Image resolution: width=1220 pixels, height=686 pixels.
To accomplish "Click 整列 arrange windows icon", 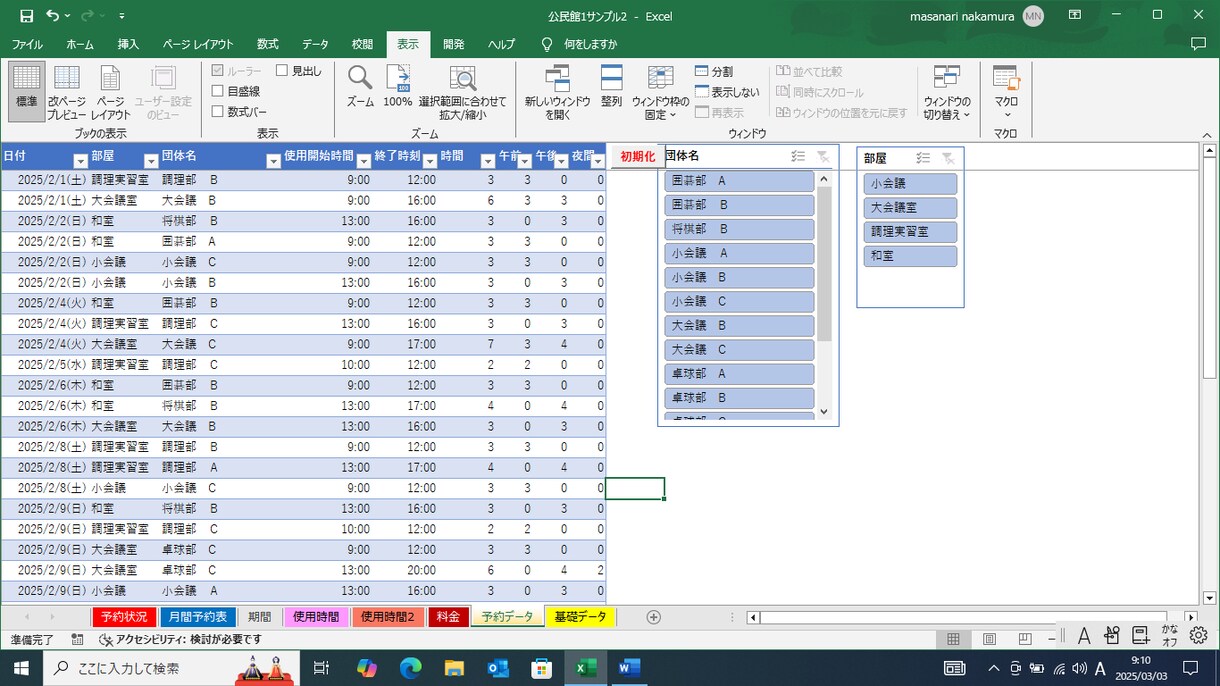I will click(611, 86).
